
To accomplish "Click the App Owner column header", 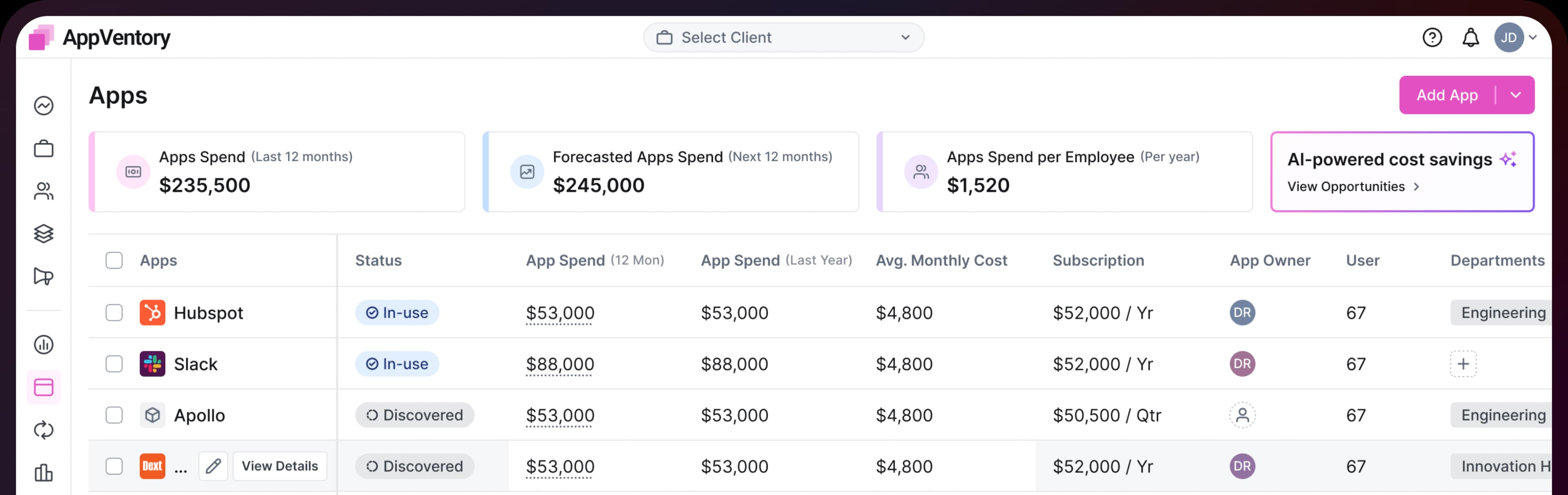I will 1270,261.
